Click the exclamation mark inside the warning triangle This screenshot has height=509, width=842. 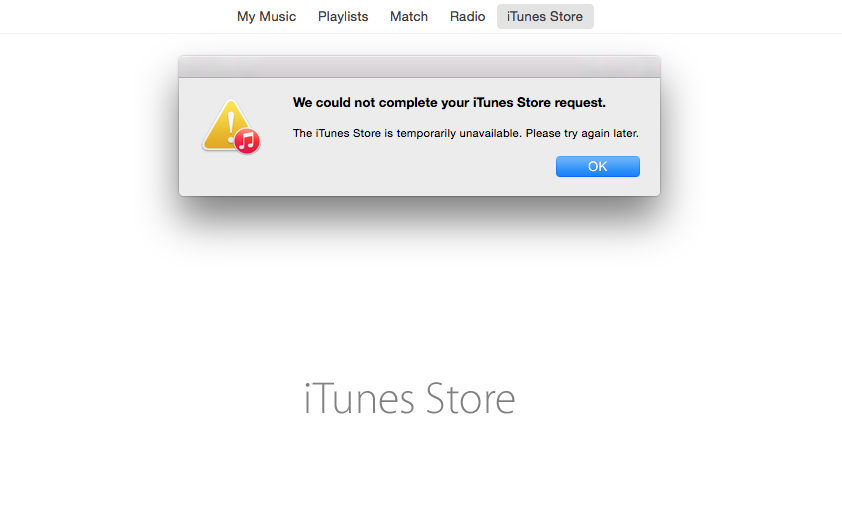(x=231, y=122)
